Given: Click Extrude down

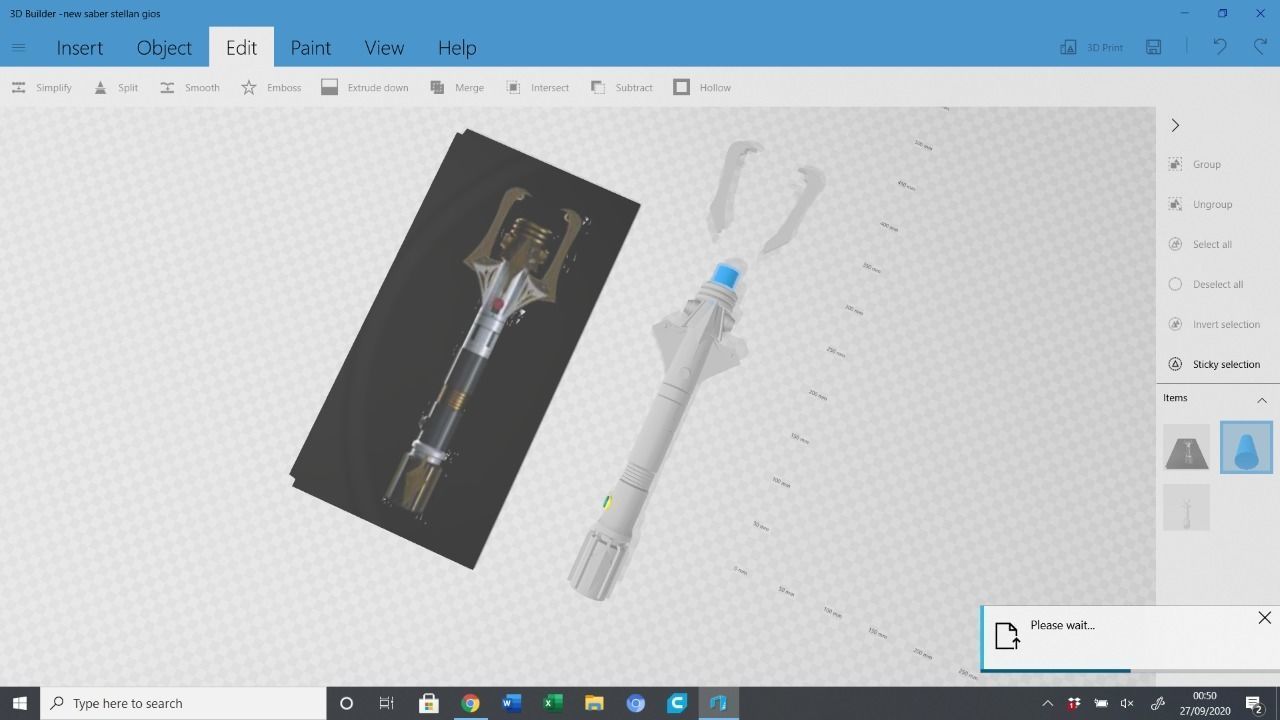Looking at the screenshot, I should (365, 87).
